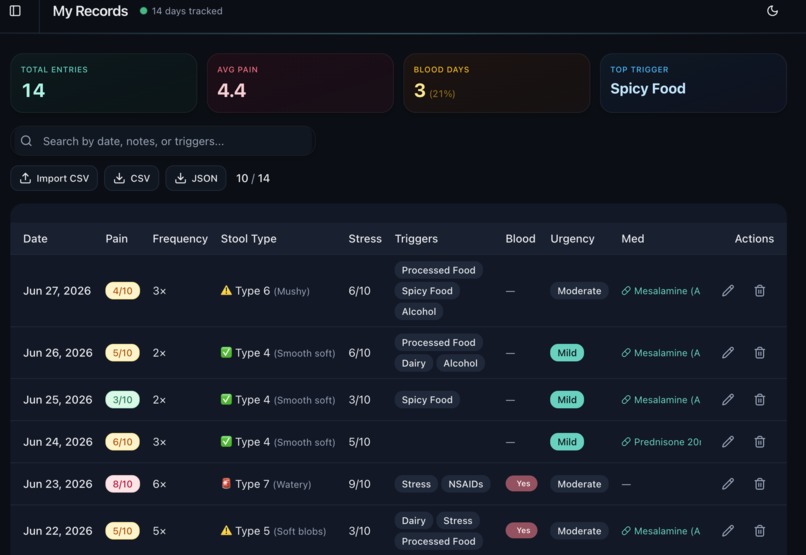This screenshot has width=806, height=555.
Task: Click Dairy trigger tag on Jun 26 row
Action: [x=414, y=363]
